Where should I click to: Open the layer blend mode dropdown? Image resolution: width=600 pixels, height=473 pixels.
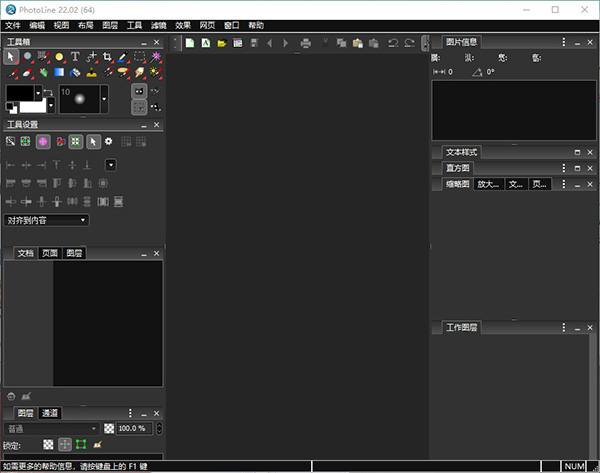[x=51, y=429]
